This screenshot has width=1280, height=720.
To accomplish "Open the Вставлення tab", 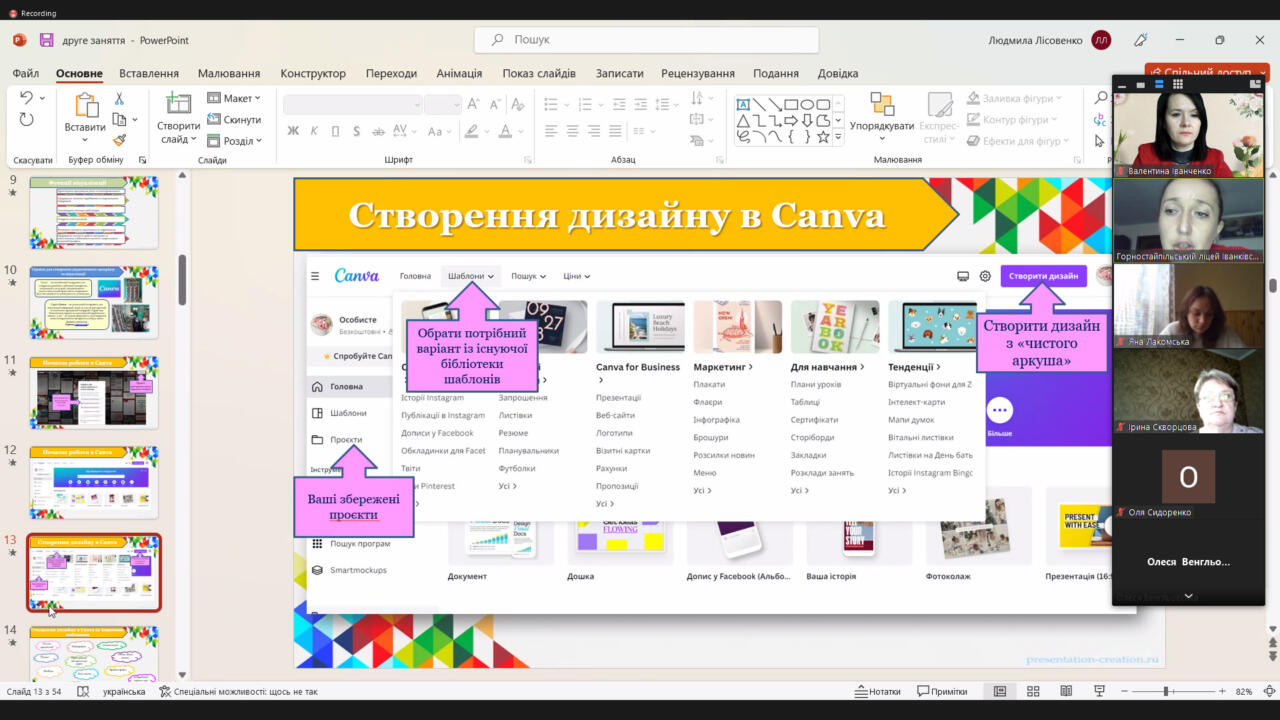I will click(149, 73).
